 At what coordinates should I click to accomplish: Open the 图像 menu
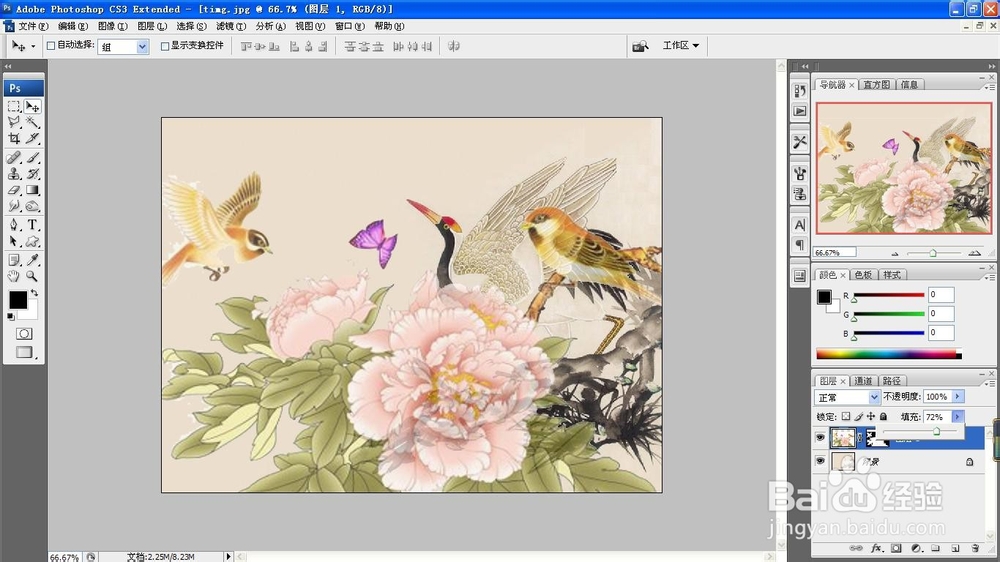pos(112,26)
